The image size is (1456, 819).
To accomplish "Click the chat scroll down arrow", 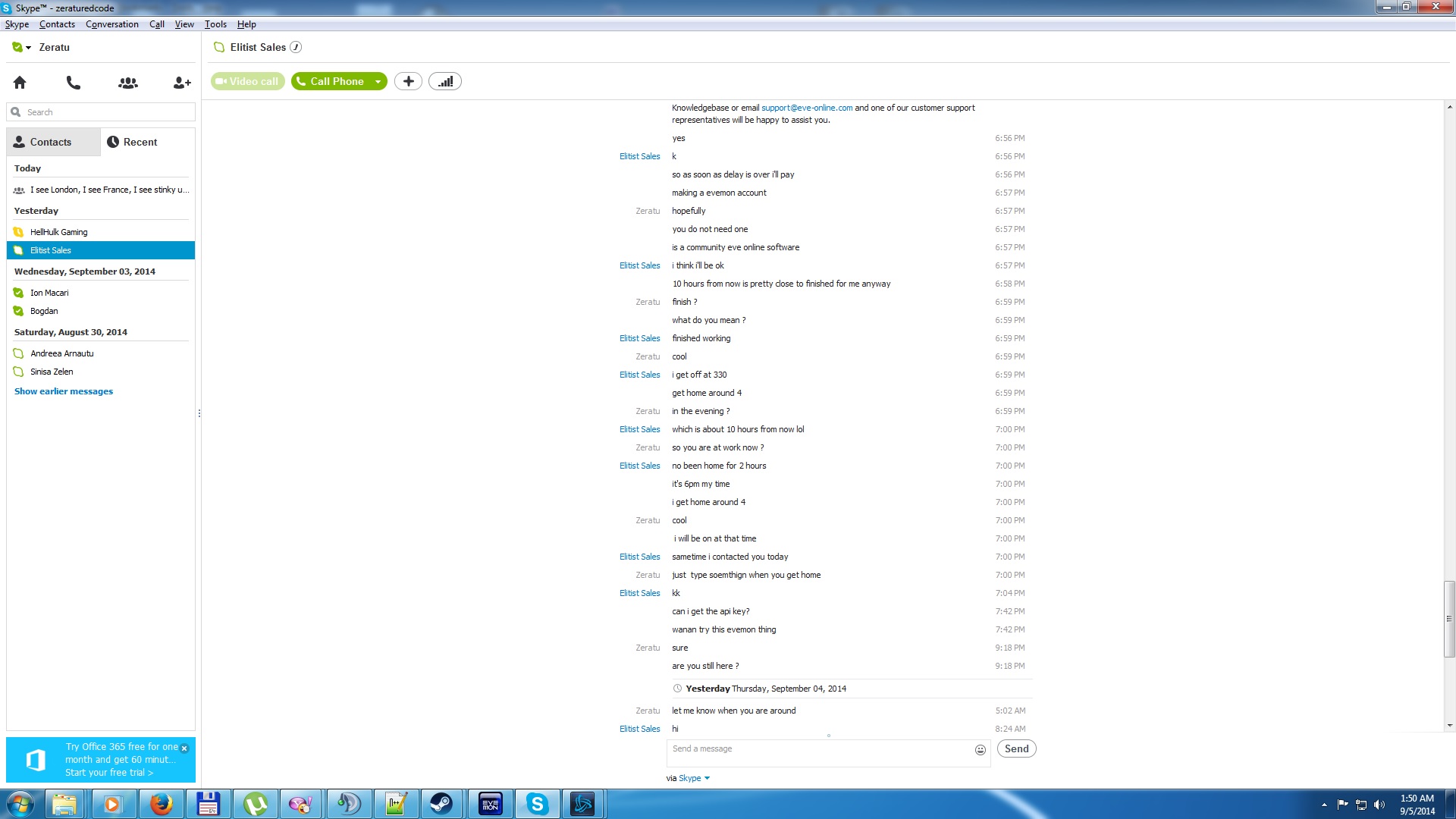I will pyautogui.click(x=1449, y=725).
